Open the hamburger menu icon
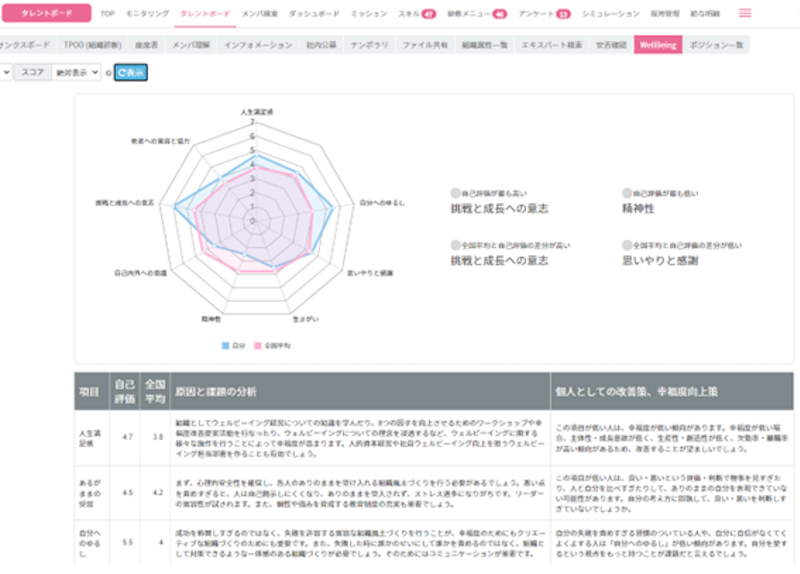The height and width of the screenshot is (574, 800). click(x=745, y=14)
